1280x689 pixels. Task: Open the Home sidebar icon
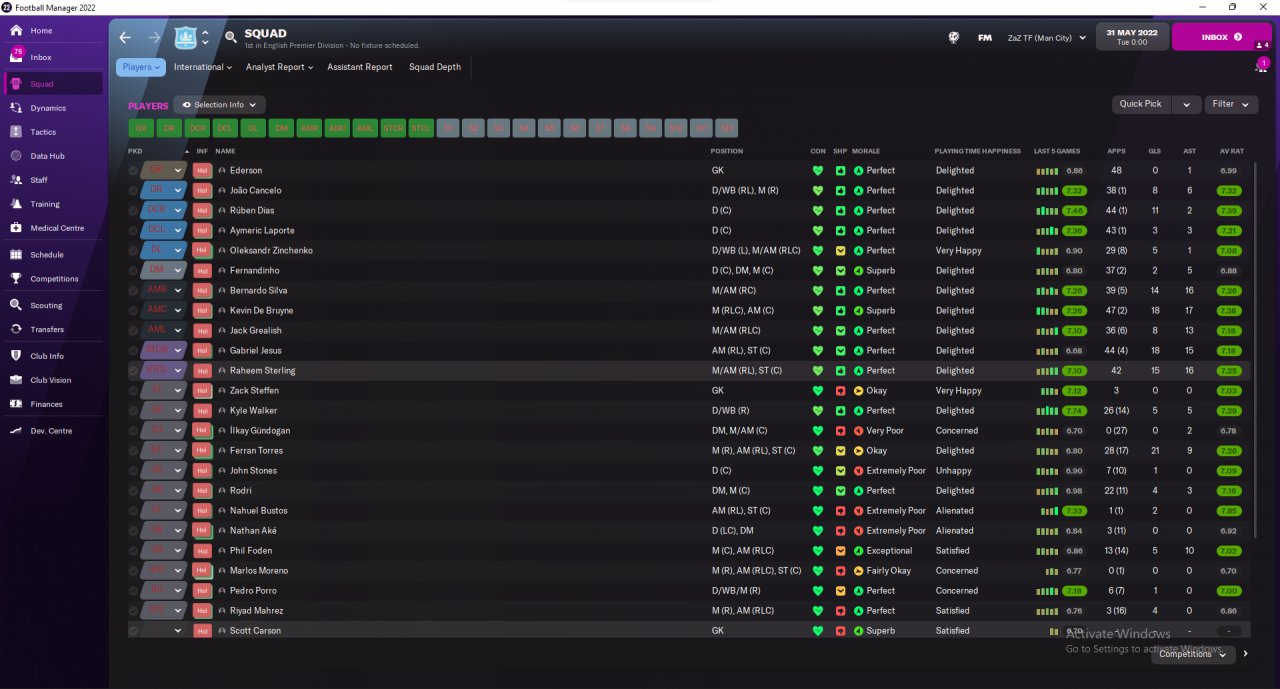tap(16, 31)
